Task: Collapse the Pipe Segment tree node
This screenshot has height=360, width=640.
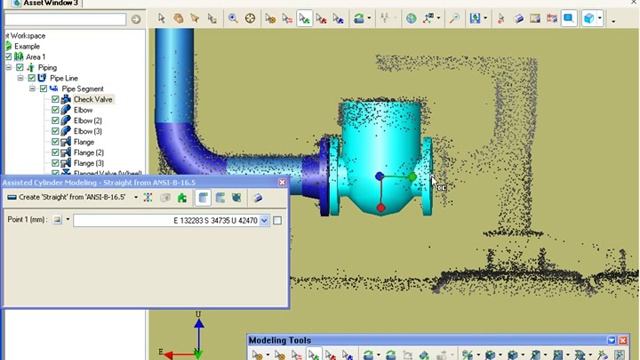Action: click(x=32, y=89)
